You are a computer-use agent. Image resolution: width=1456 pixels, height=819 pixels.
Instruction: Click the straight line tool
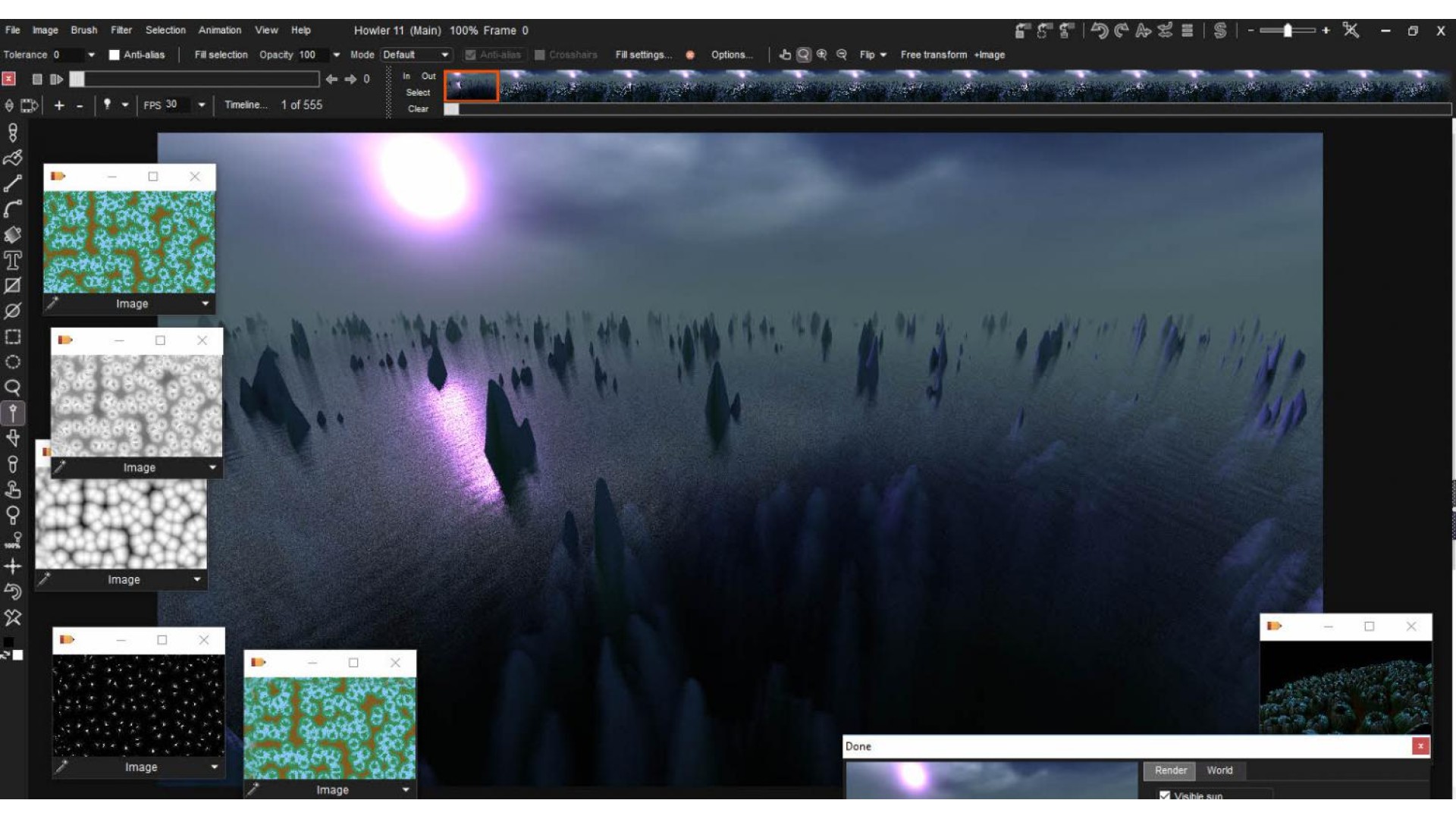pyautogui.click(x=13, y=184)
